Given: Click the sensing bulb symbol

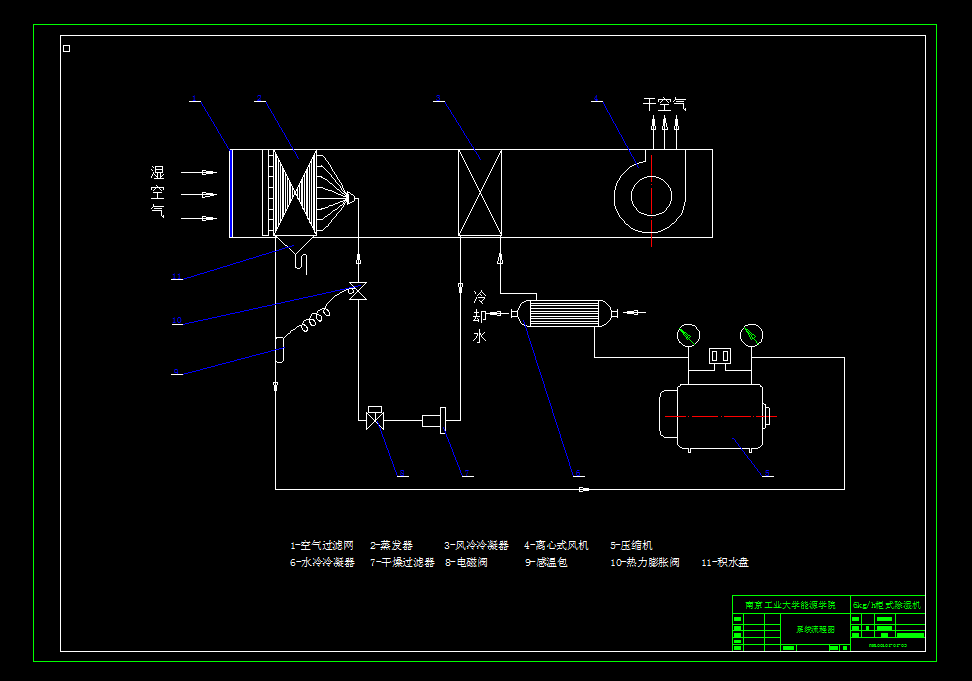Looking at the screenshot, I should pos(280,350).
